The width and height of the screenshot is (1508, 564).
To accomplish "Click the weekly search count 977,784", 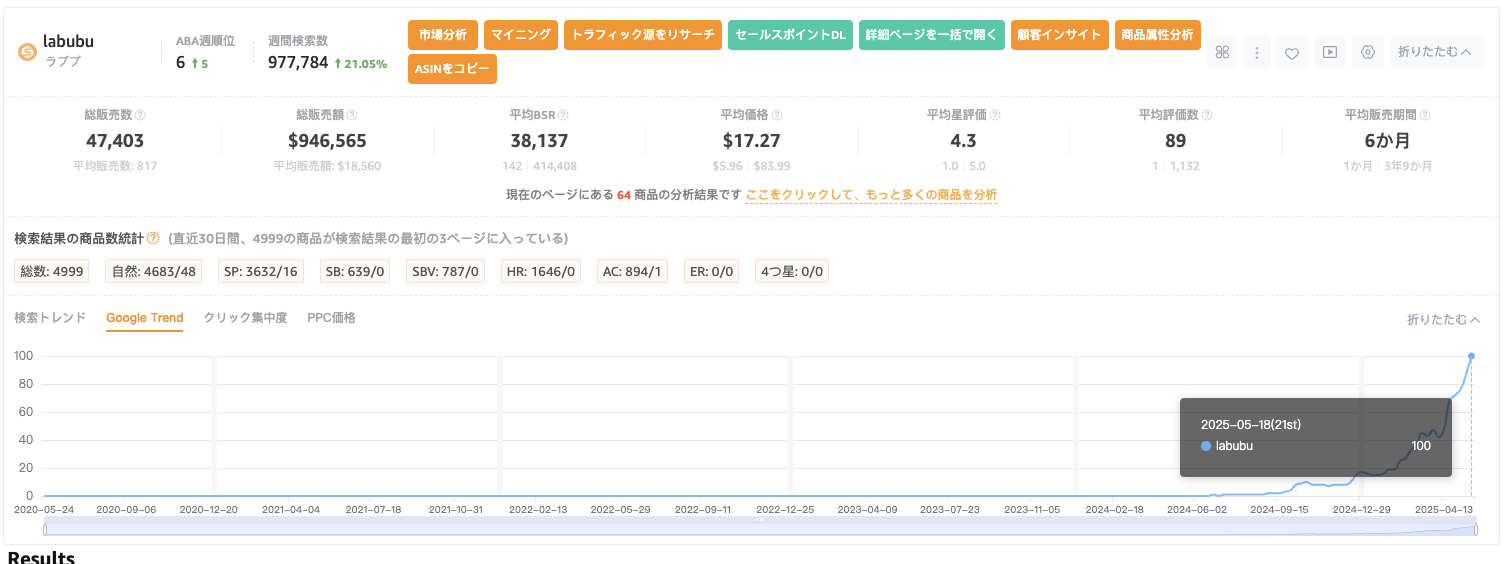I will [x=298, y=62].
